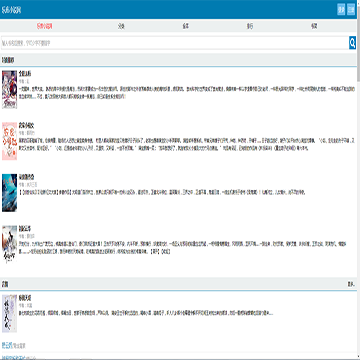This screenshot has width=360, height=360.
Task: Open the fourth navigation tab
Action: pyautogui.click(x=250, y=26)
